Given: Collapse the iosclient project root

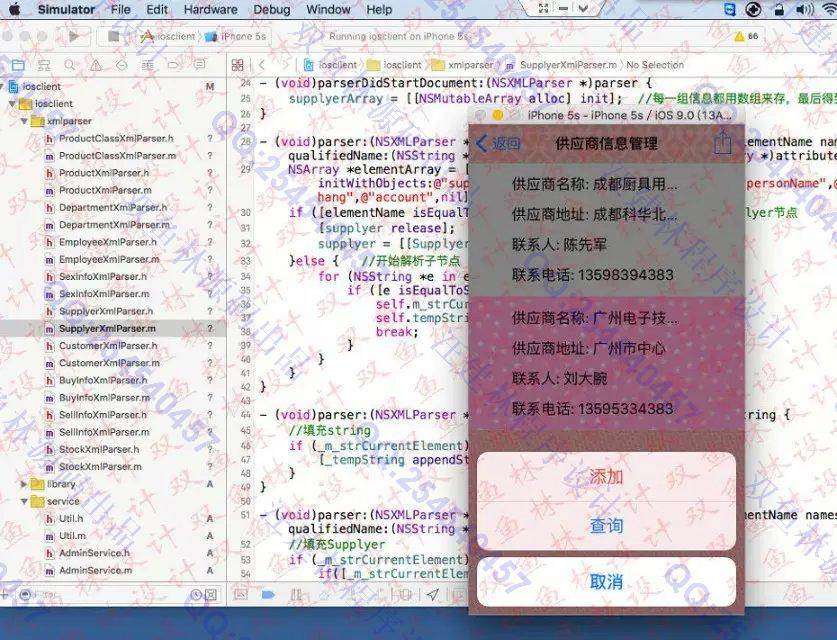Looking at the screenshot, I should (x=3, y=86).
